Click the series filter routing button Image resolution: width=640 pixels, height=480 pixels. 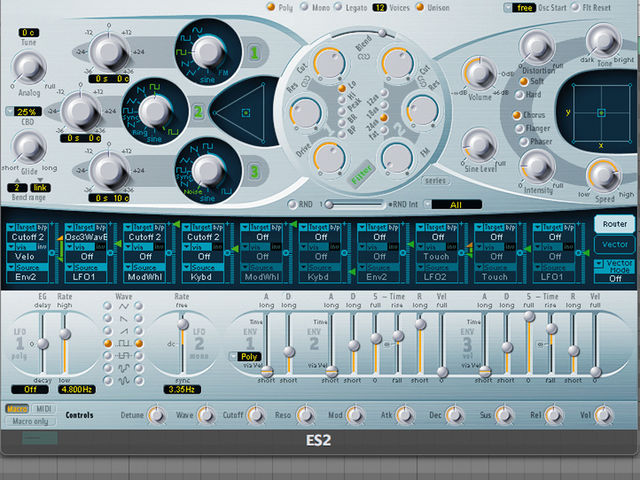[x=435, y=180]
